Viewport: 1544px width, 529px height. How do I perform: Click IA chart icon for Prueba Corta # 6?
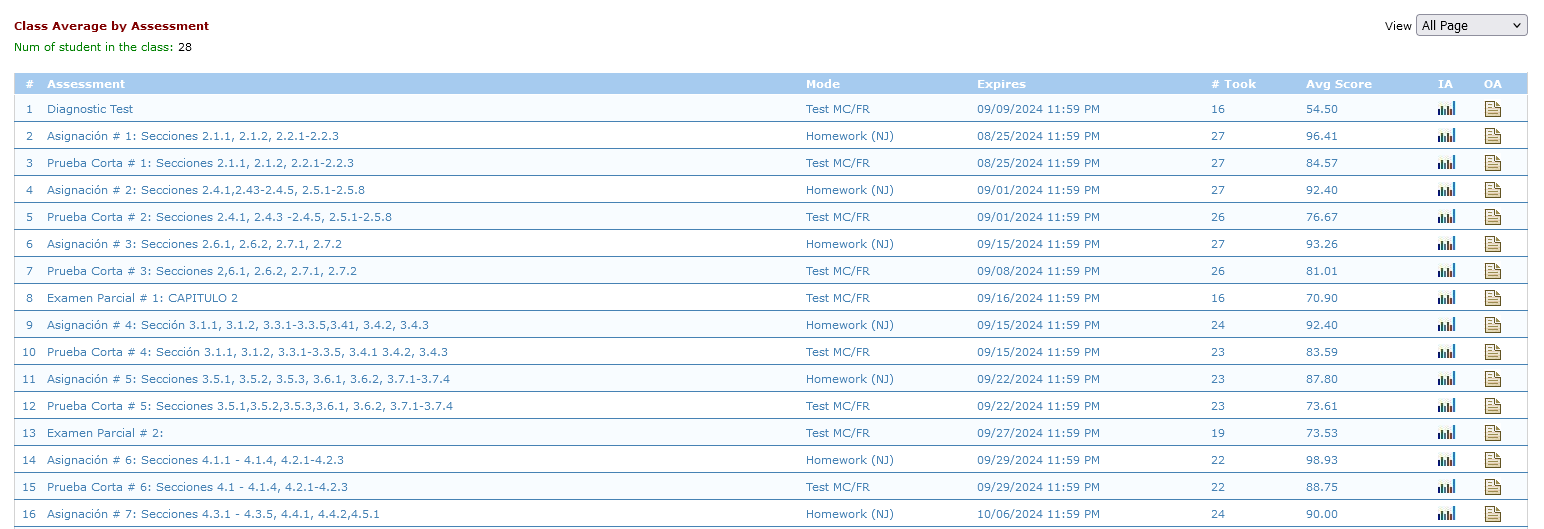[x=1446, y=487]
